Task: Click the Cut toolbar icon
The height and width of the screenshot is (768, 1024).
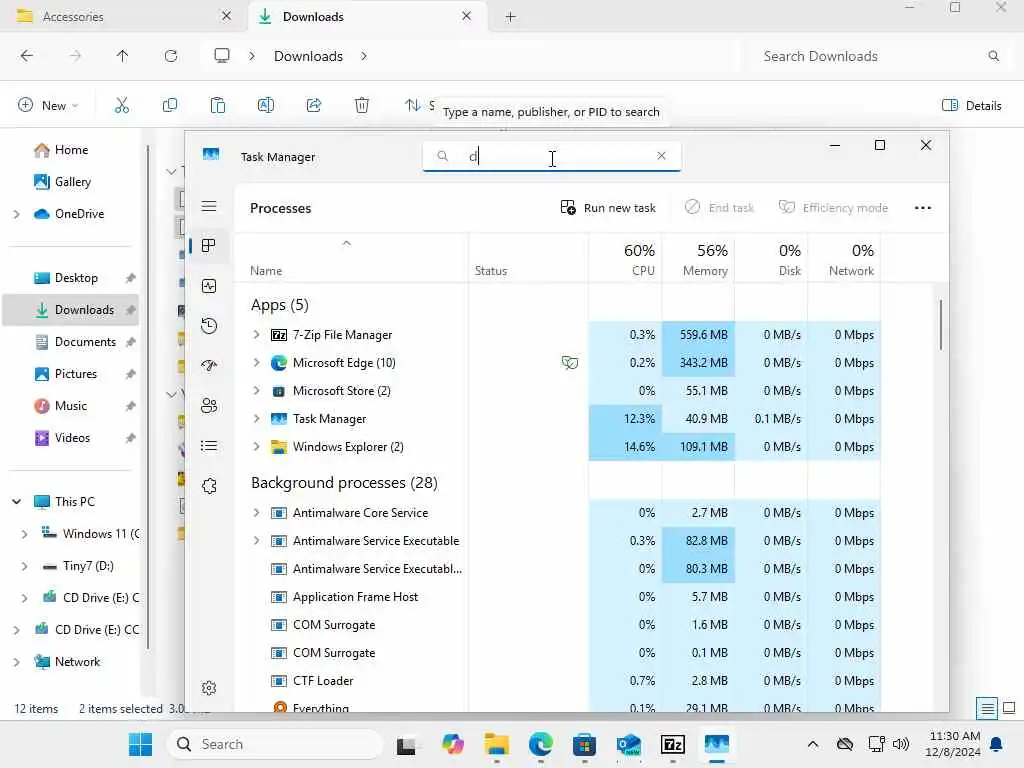Action: [122, 105]
